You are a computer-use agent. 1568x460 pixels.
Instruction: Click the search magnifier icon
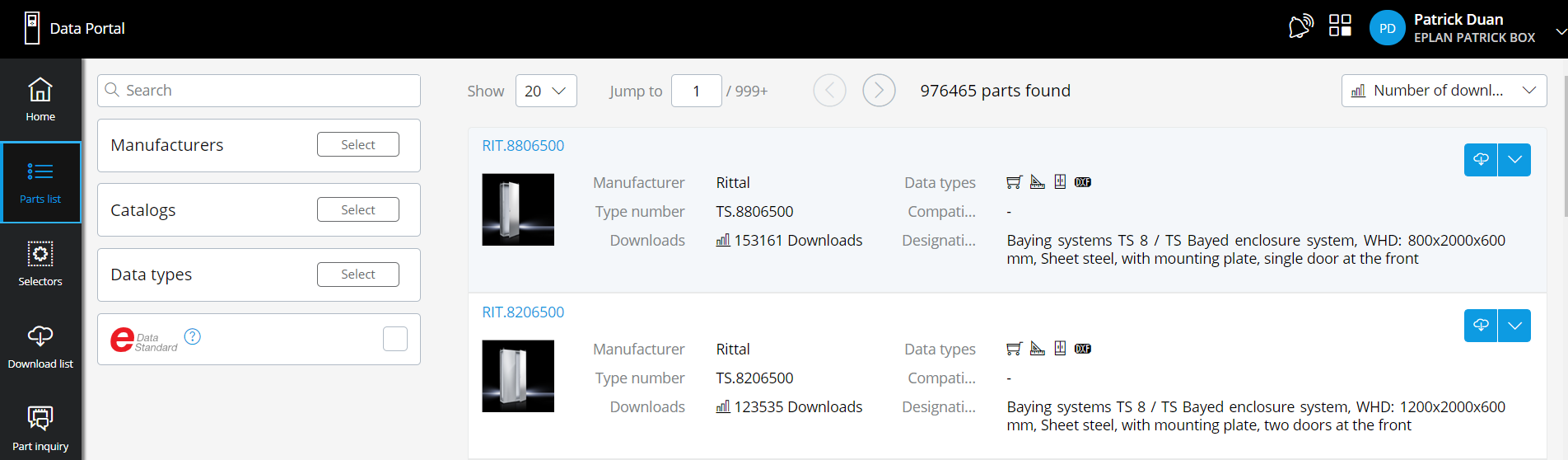point(112,90)
